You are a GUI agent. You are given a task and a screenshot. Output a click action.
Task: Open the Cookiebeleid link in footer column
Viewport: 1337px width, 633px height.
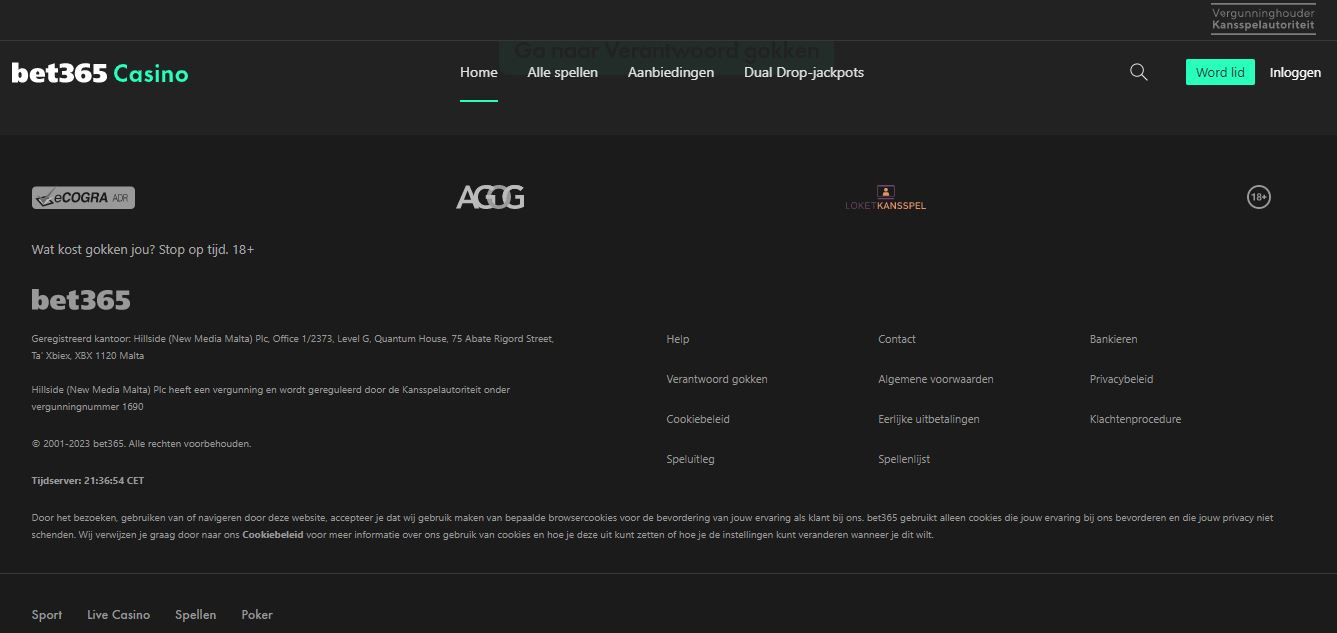click(x=698, y=419)
